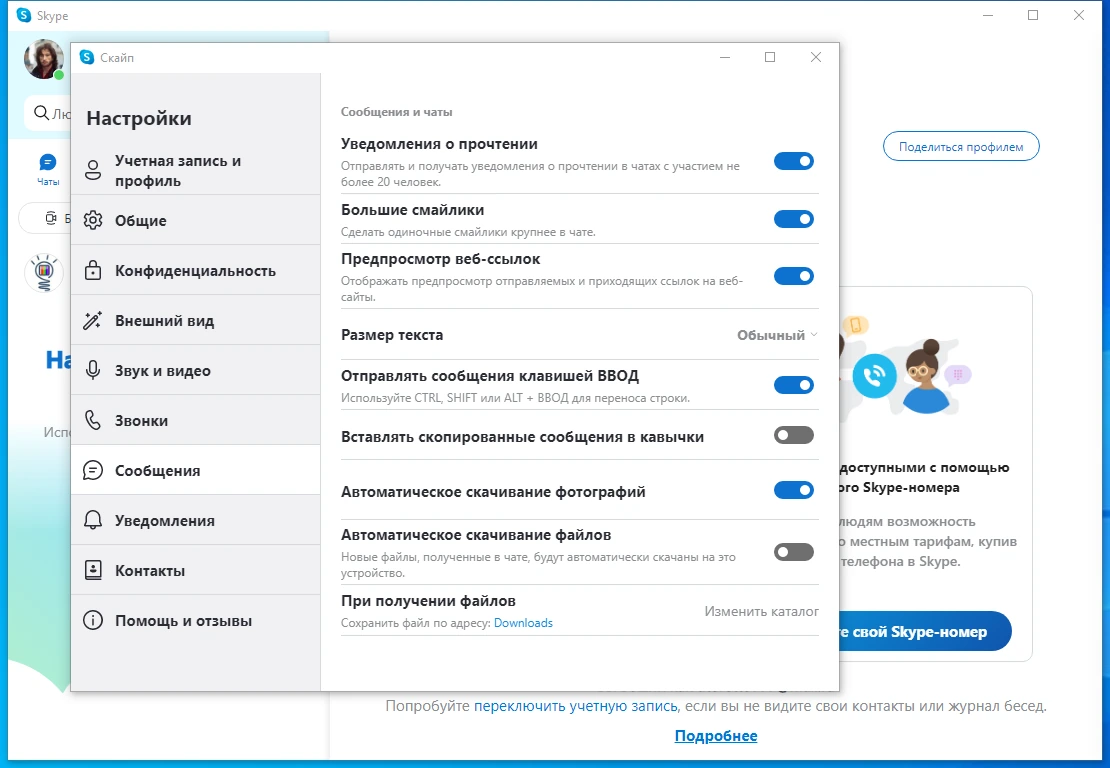Click the microphone icon for Звук и видео
The height and width of the screenshot is (768, 1110).
pos(93,370)
